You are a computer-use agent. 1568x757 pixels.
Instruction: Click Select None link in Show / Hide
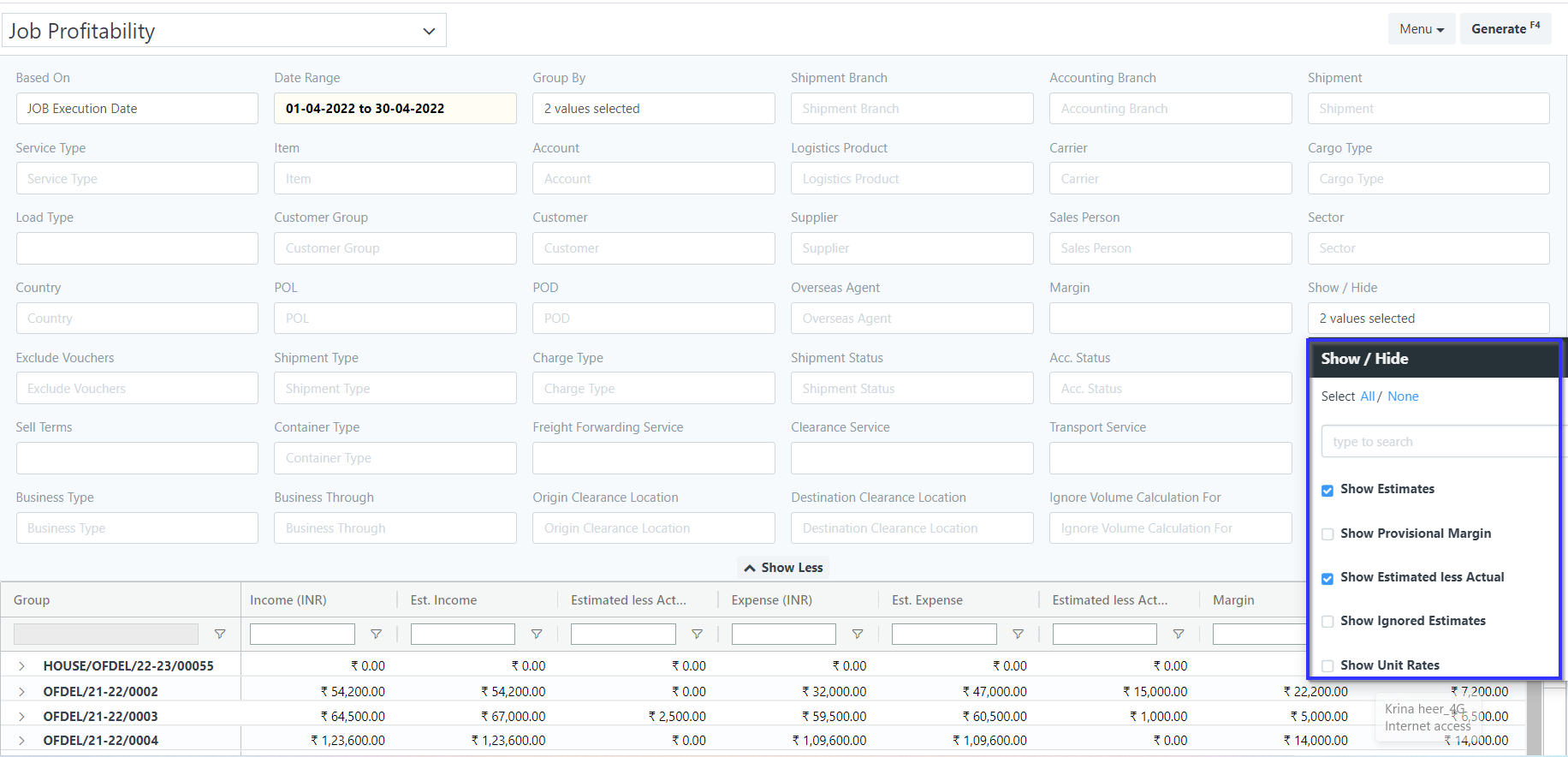point(1403,396)
